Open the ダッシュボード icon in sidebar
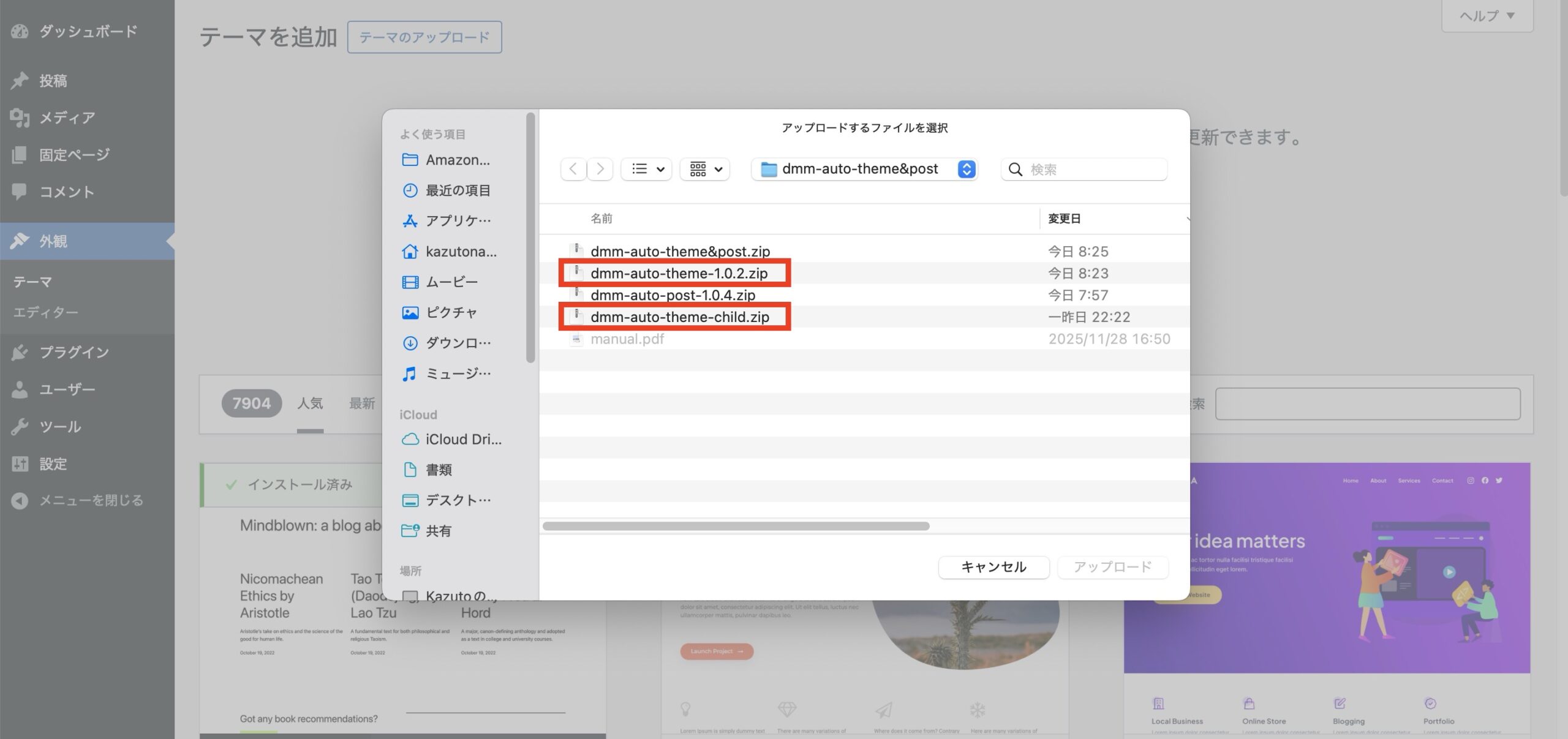Screen dimensions: 1568x739 [19, 31]
